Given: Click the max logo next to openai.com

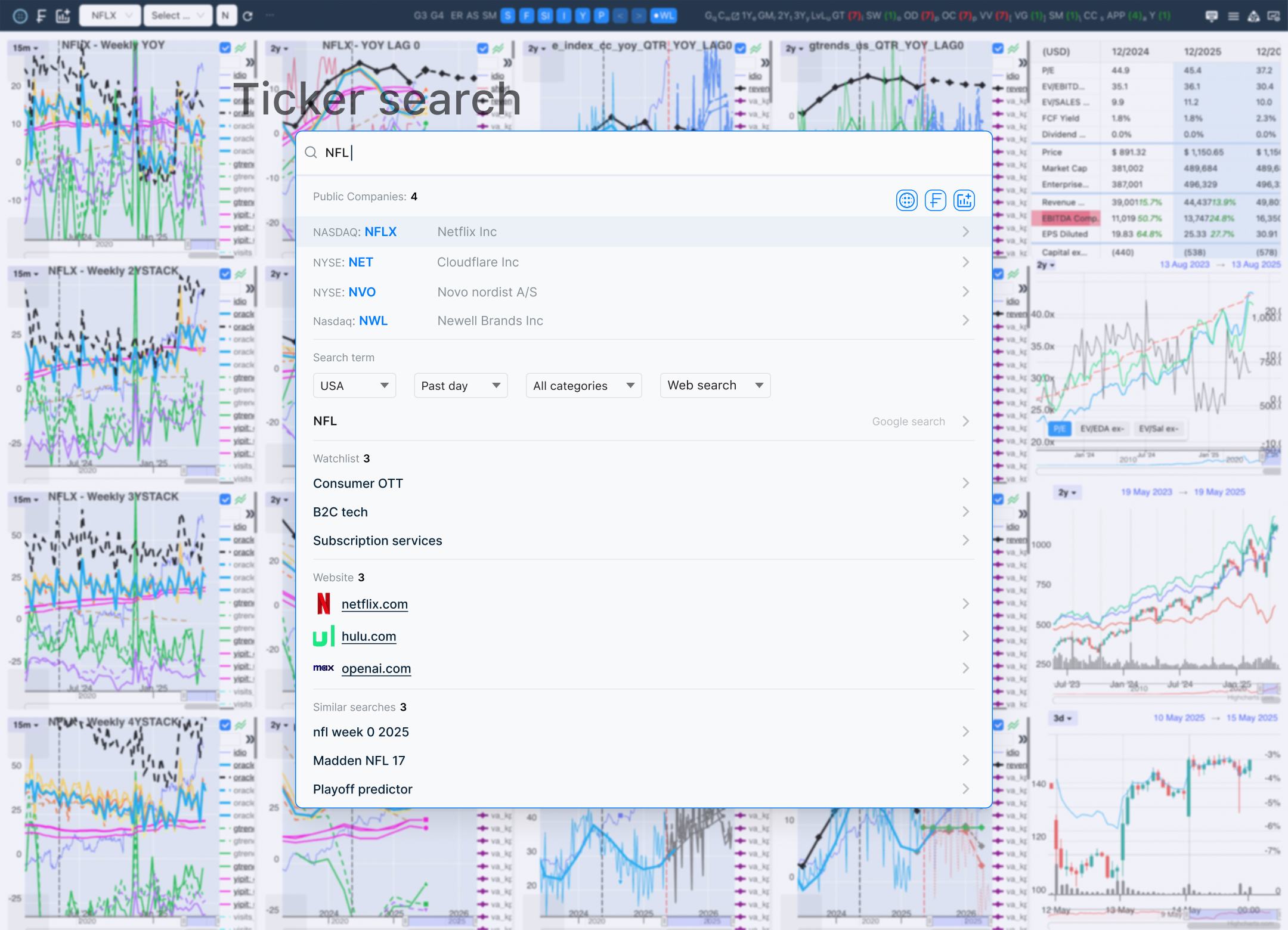Looking at the screenshot, I should click(323, 668).
